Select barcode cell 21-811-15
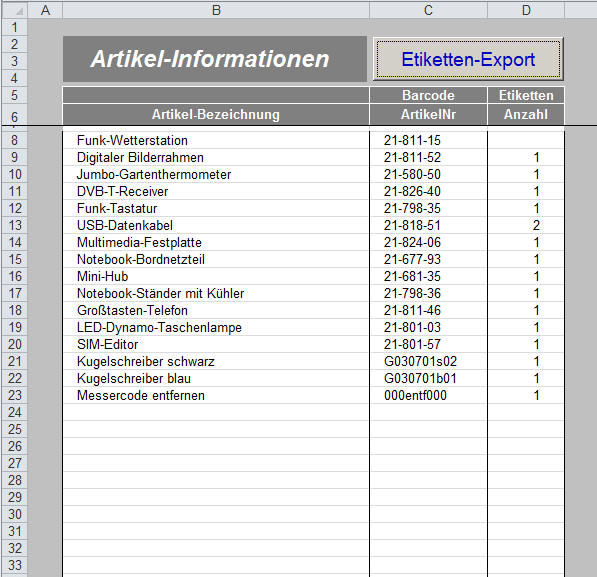The height and width of the screenshot is (577, 597). 428,140
